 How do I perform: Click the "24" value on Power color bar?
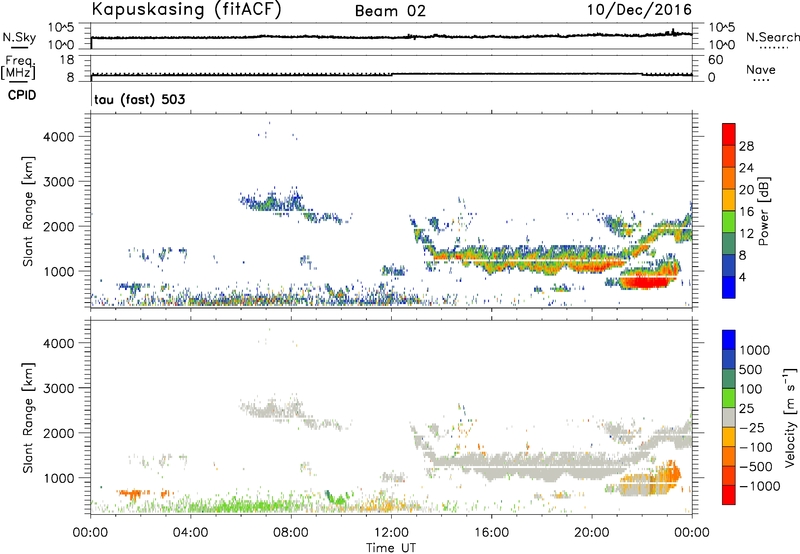pyautogui.click(x=746, y=168)
